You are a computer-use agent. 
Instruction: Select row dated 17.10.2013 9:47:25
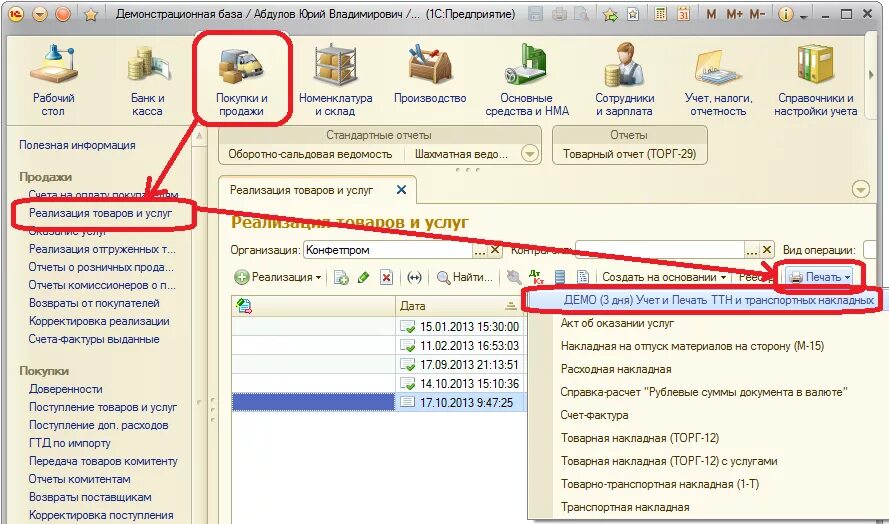378,403
